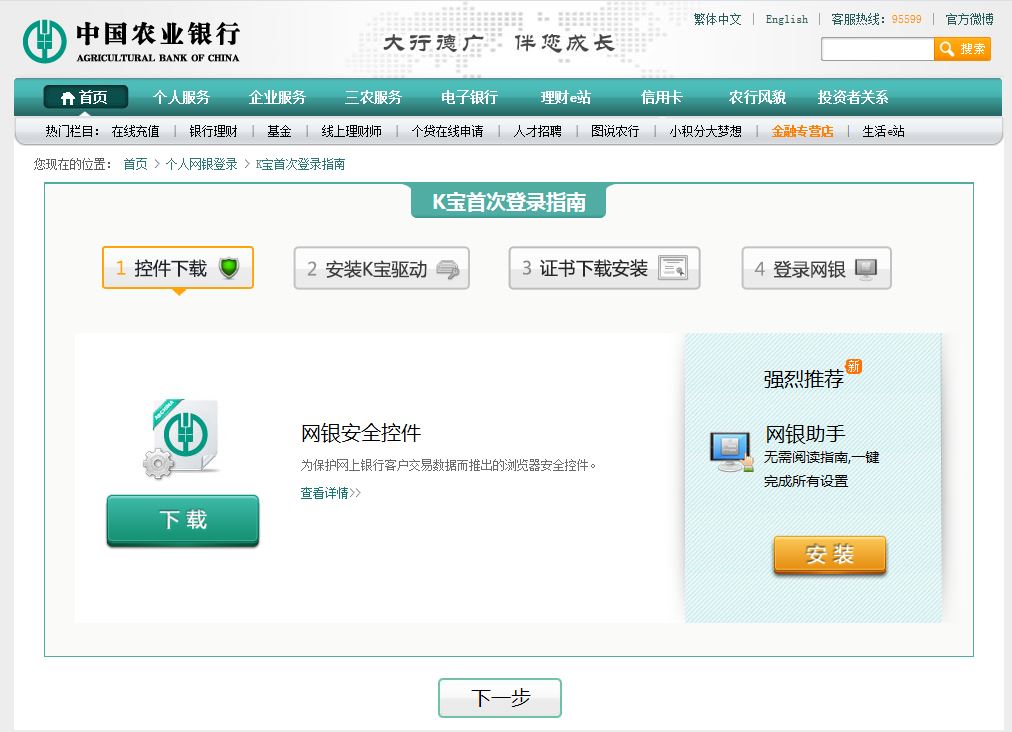Open the 个人服务 menu

click(x=181, y=98)
